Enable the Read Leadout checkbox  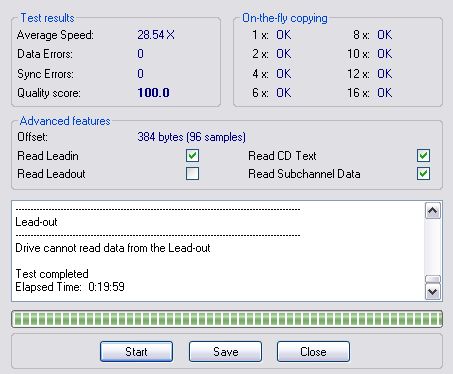pyautogui.click(x=193, y=174)
